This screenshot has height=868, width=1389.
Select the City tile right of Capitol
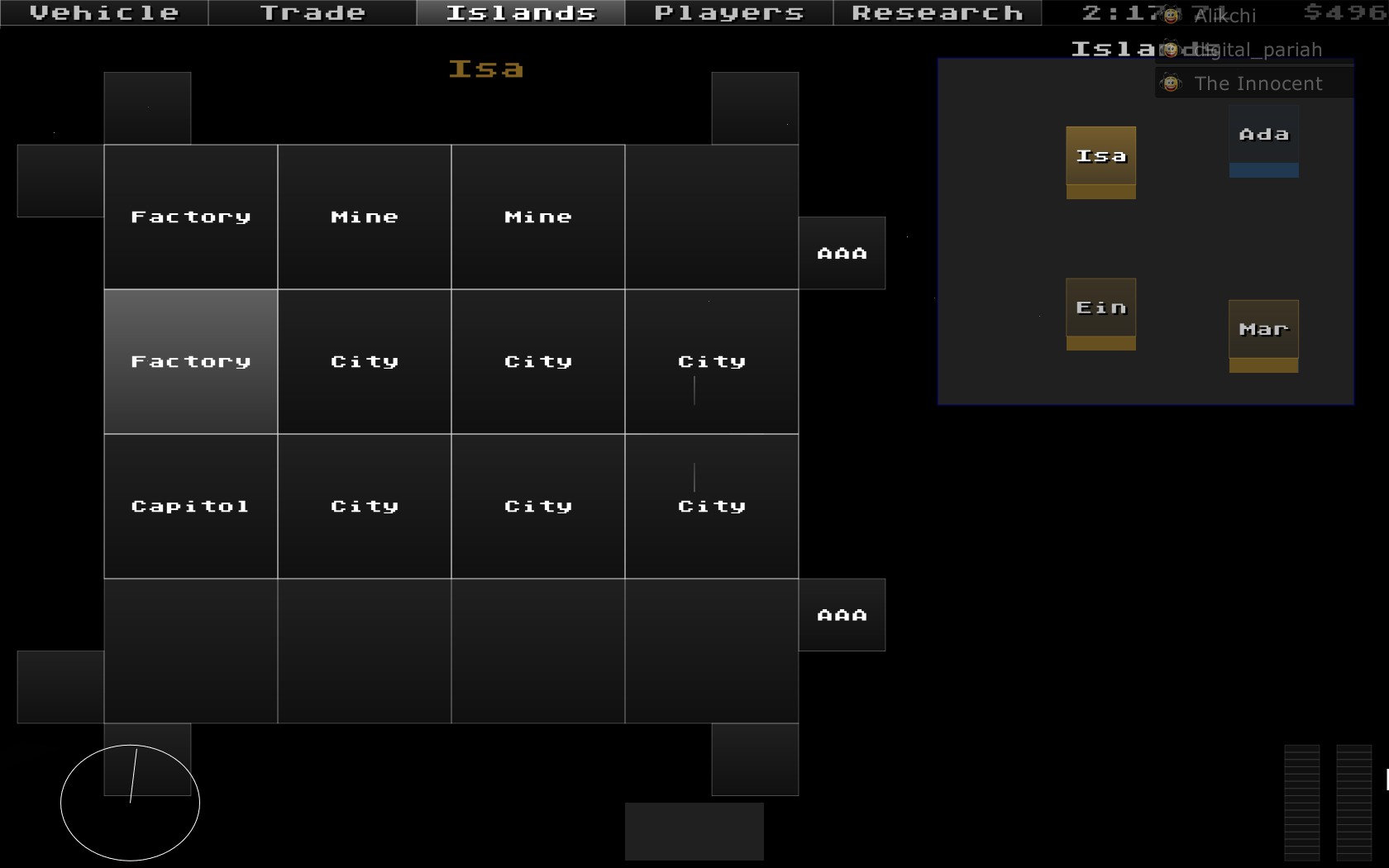364,506
